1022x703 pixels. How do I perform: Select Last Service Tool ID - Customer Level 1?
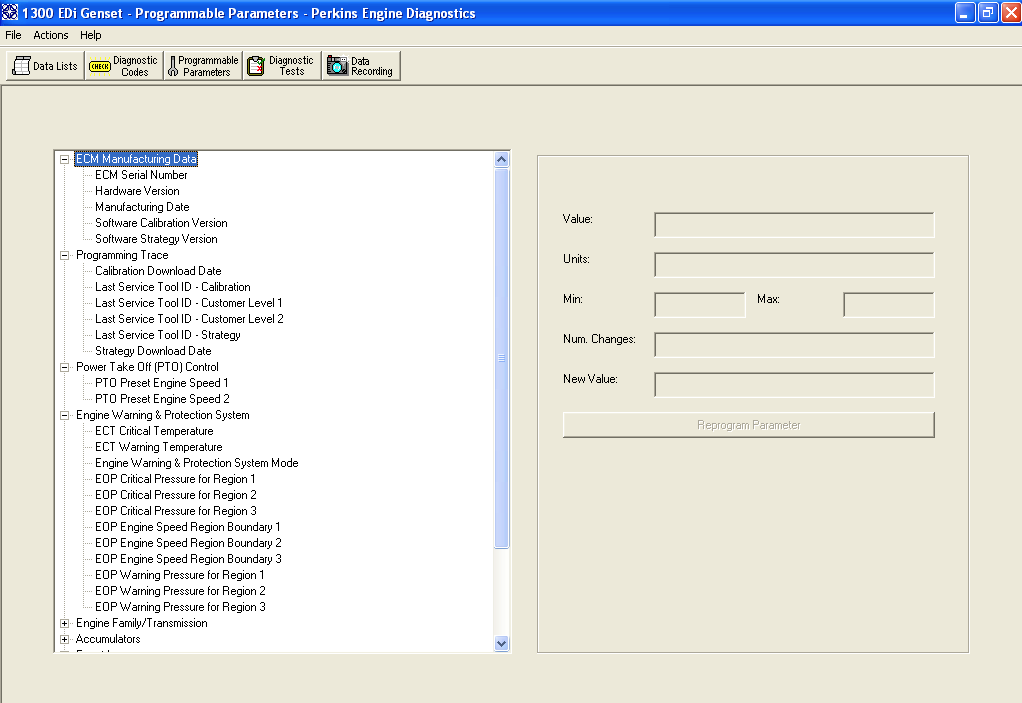pyautogui.click(x=189, y=303)
